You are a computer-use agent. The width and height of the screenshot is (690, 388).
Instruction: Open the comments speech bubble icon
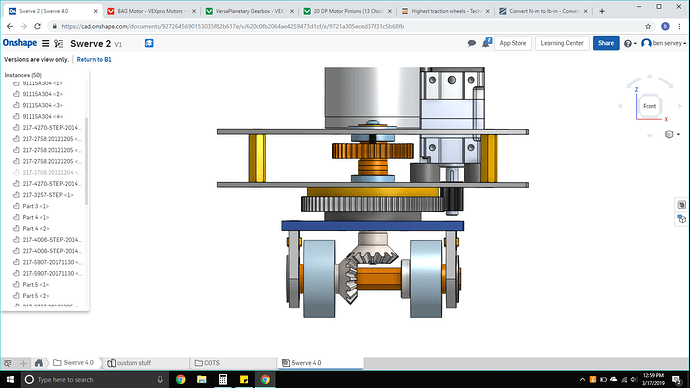472,43
